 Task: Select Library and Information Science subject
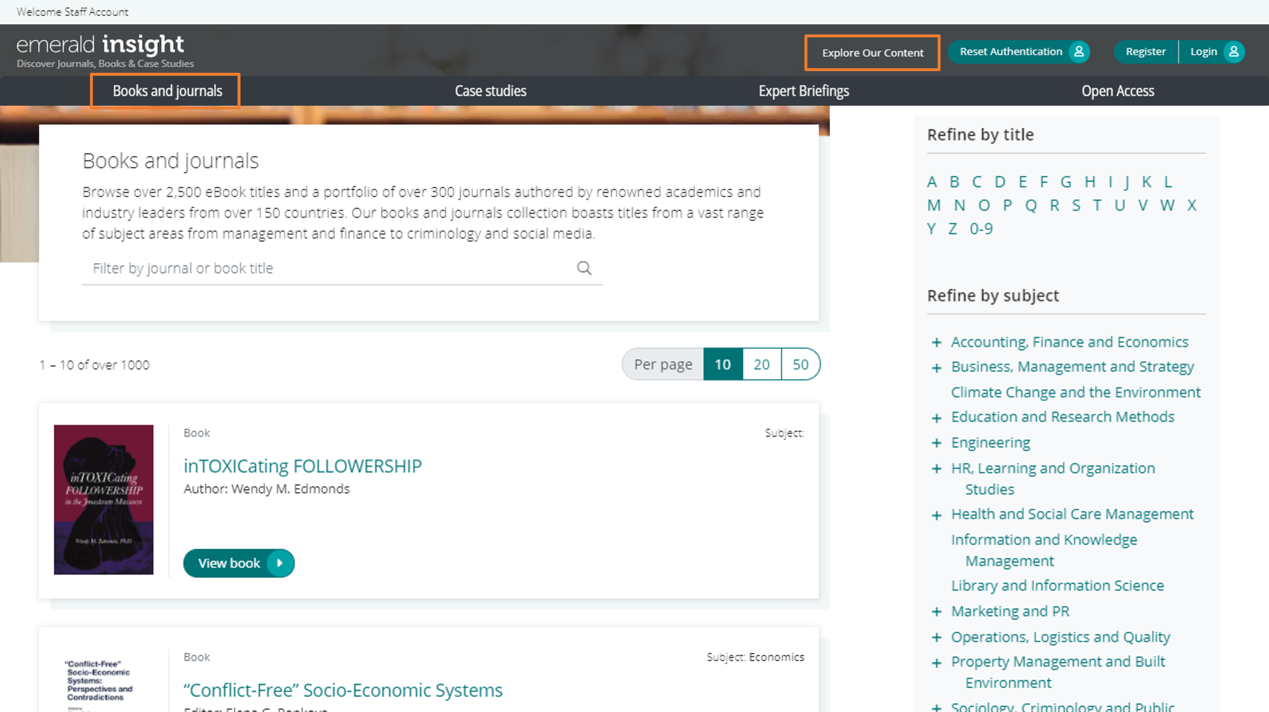tap(1058, 585)
